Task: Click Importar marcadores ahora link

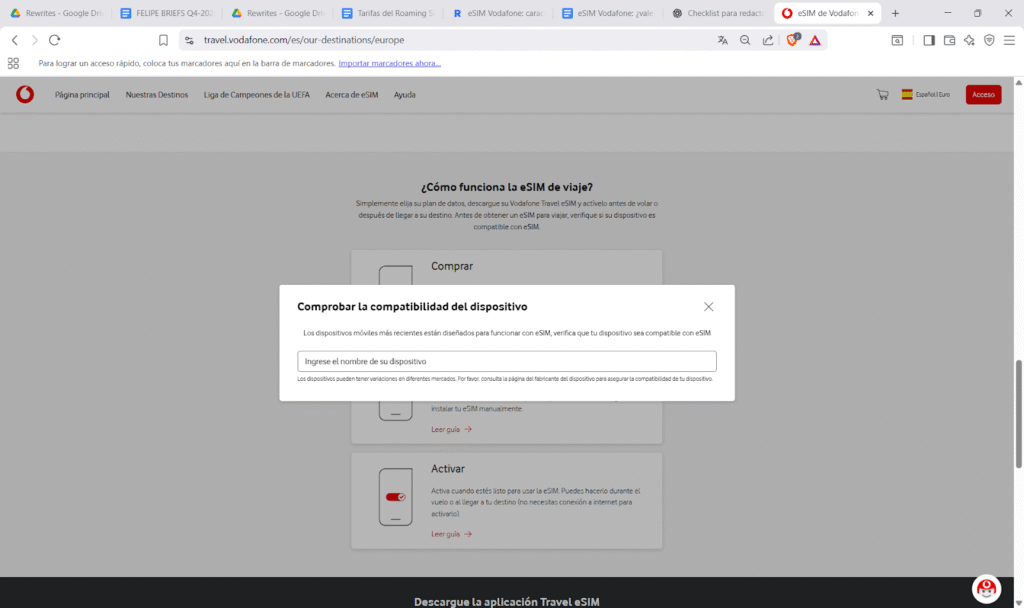Action: pos(389,63)
